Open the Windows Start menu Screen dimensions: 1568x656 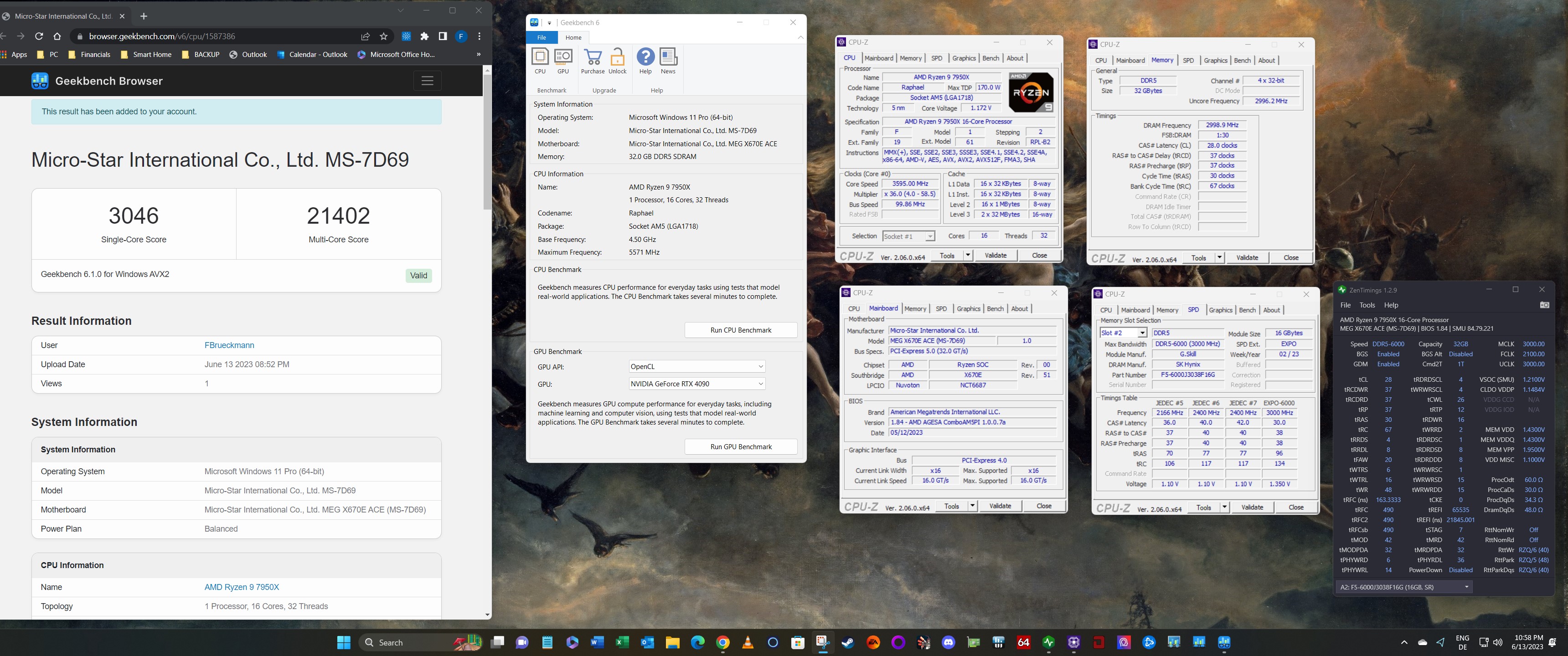click(x=344, y=642)
